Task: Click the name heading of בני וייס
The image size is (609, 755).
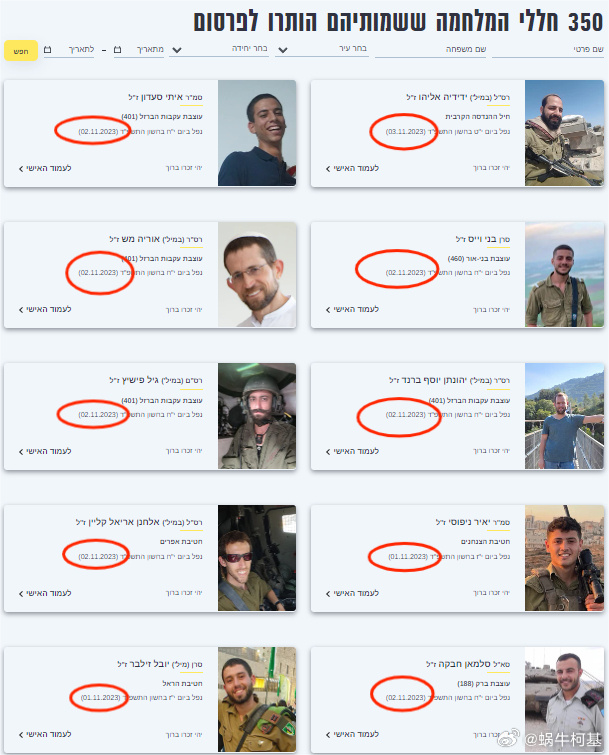Action: click(483, 239)
